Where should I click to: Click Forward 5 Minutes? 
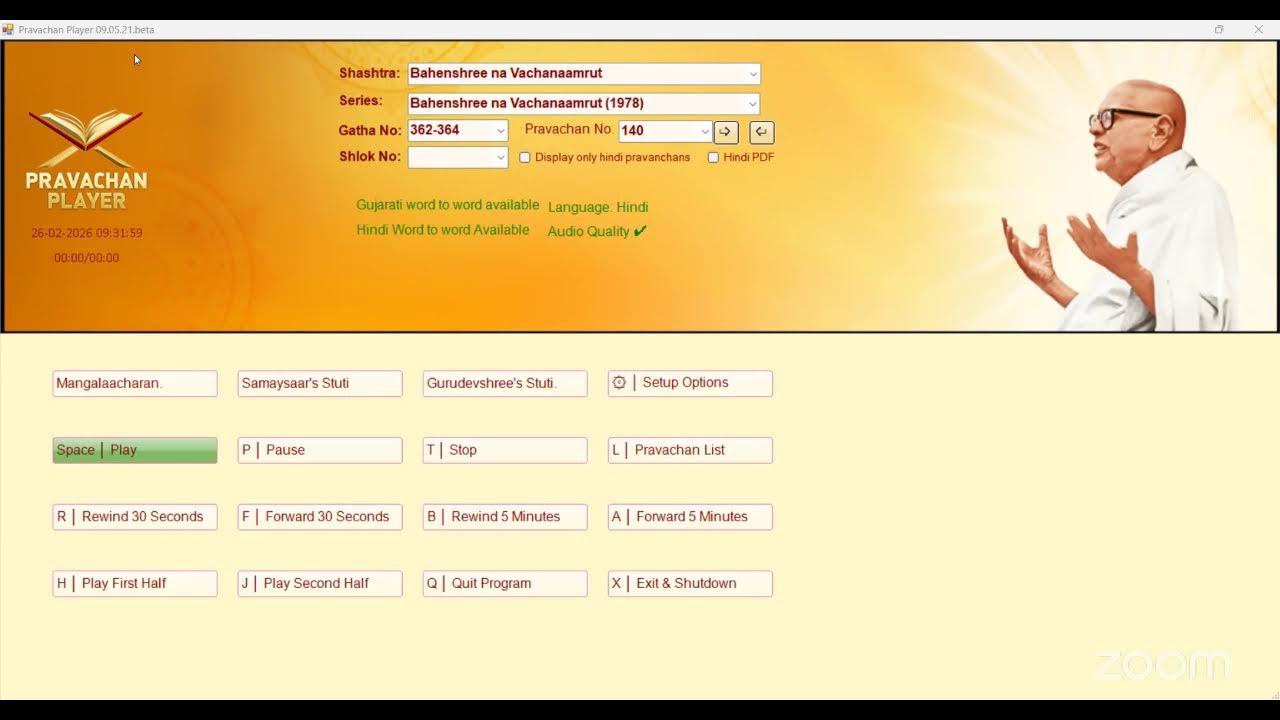point(690,517)
